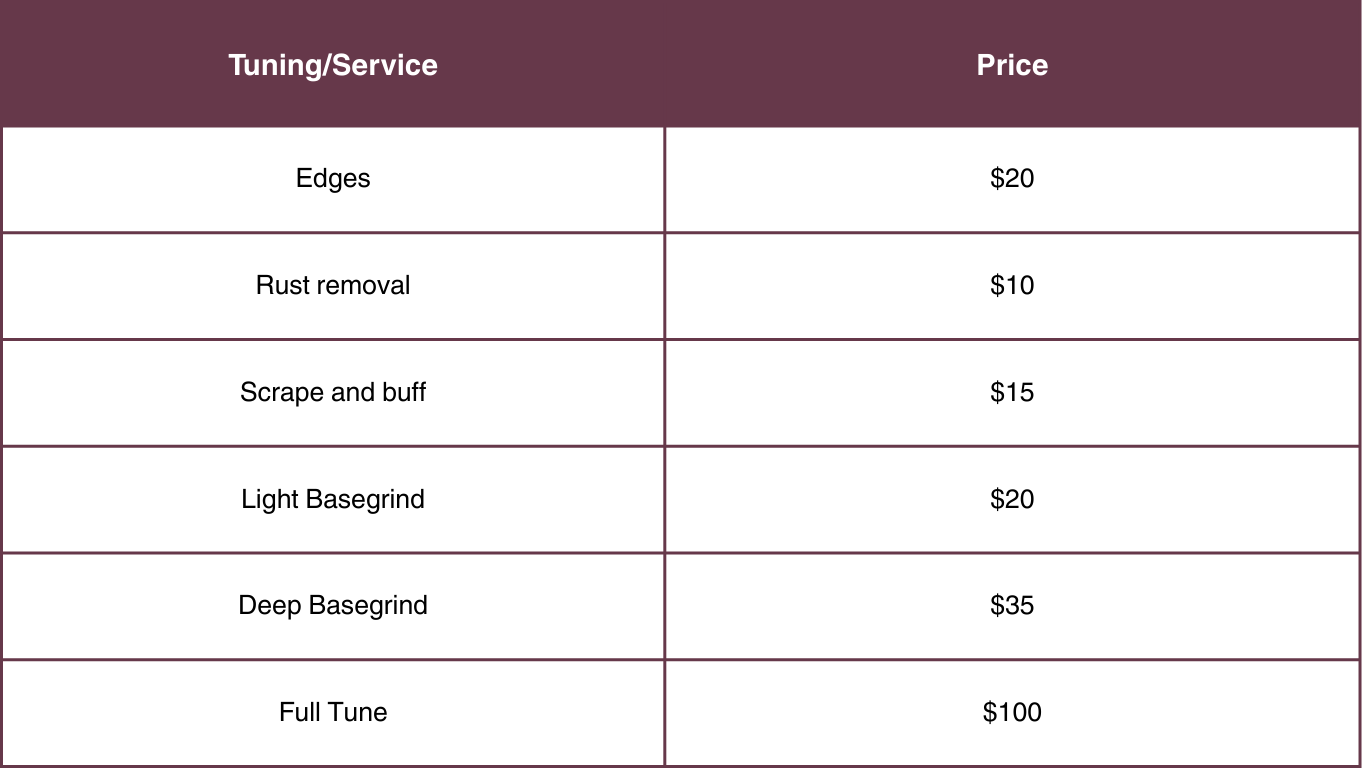Click the word "buff" in the table

click(404, 392)
